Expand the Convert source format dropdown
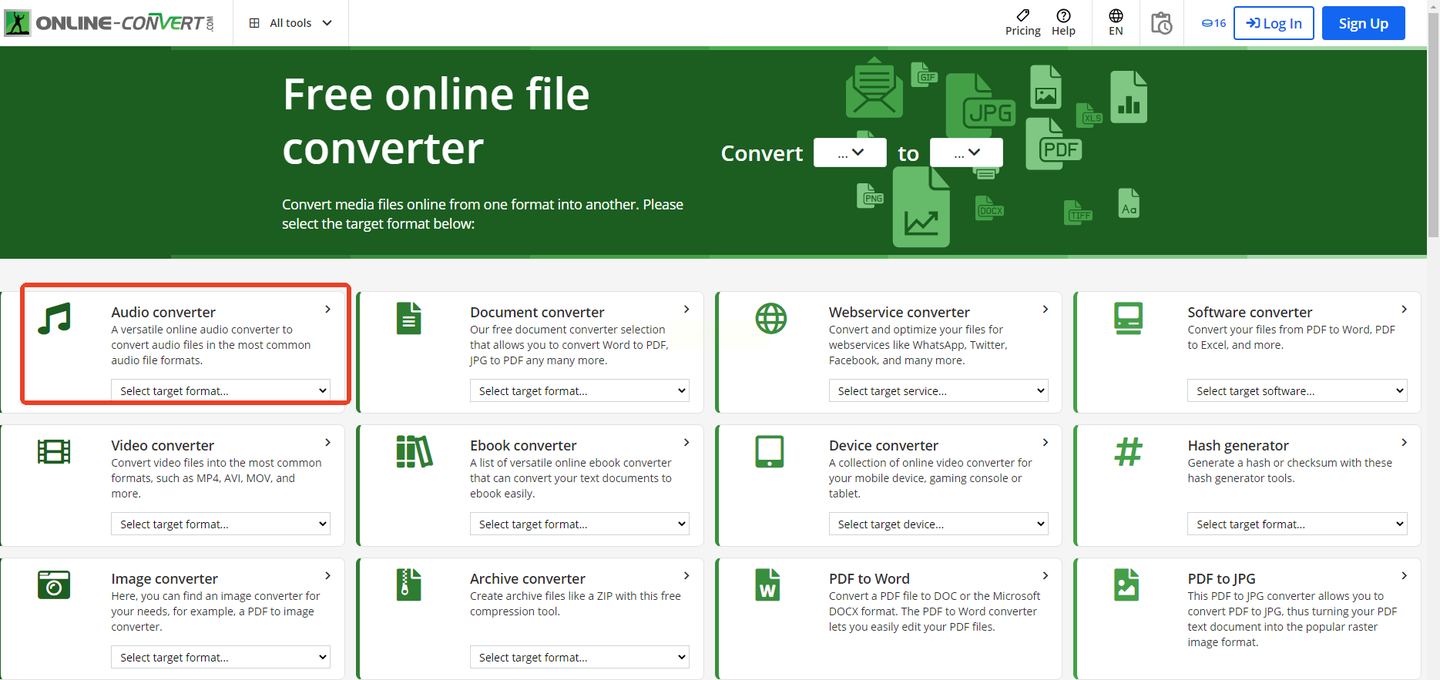 [x=850, y=153]
